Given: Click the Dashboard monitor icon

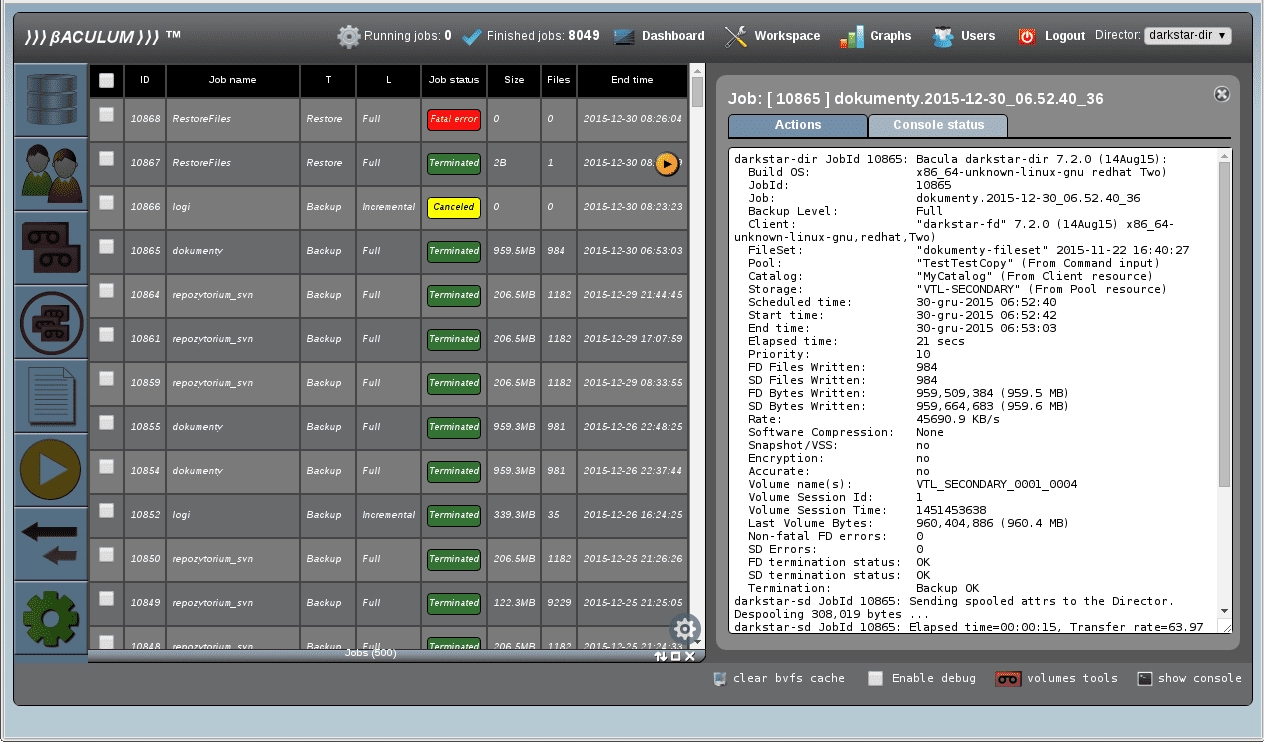Looking at the screenshot, I should click(x=625, y=36).
